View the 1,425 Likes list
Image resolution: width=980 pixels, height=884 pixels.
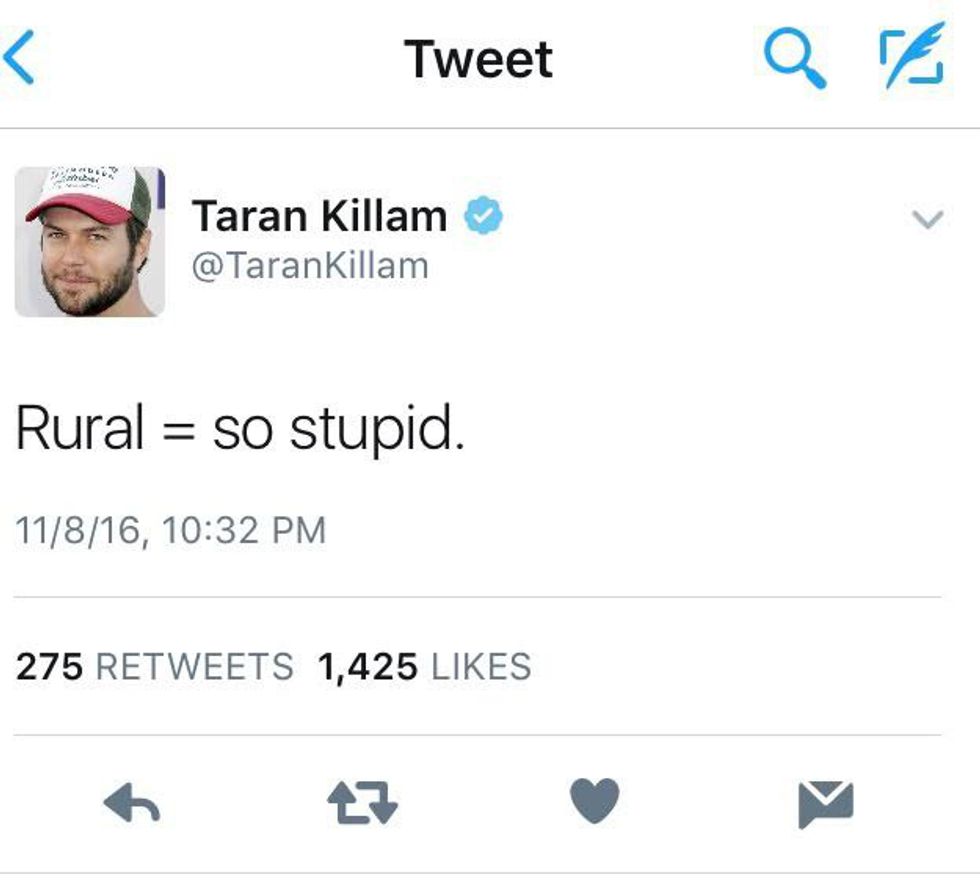click(423, 666)
